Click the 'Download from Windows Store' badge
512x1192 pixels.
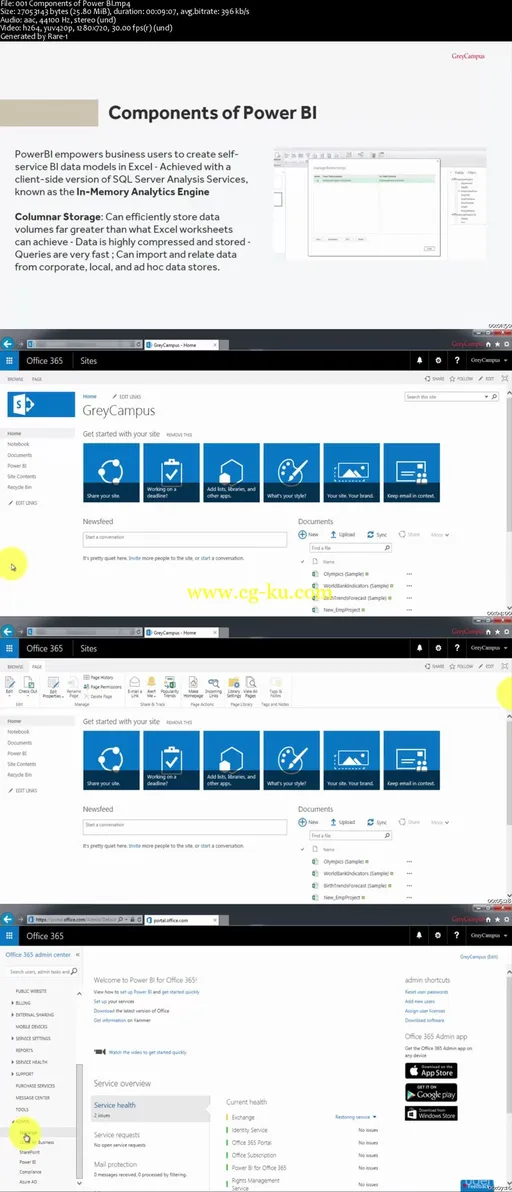click(431, 1114)
